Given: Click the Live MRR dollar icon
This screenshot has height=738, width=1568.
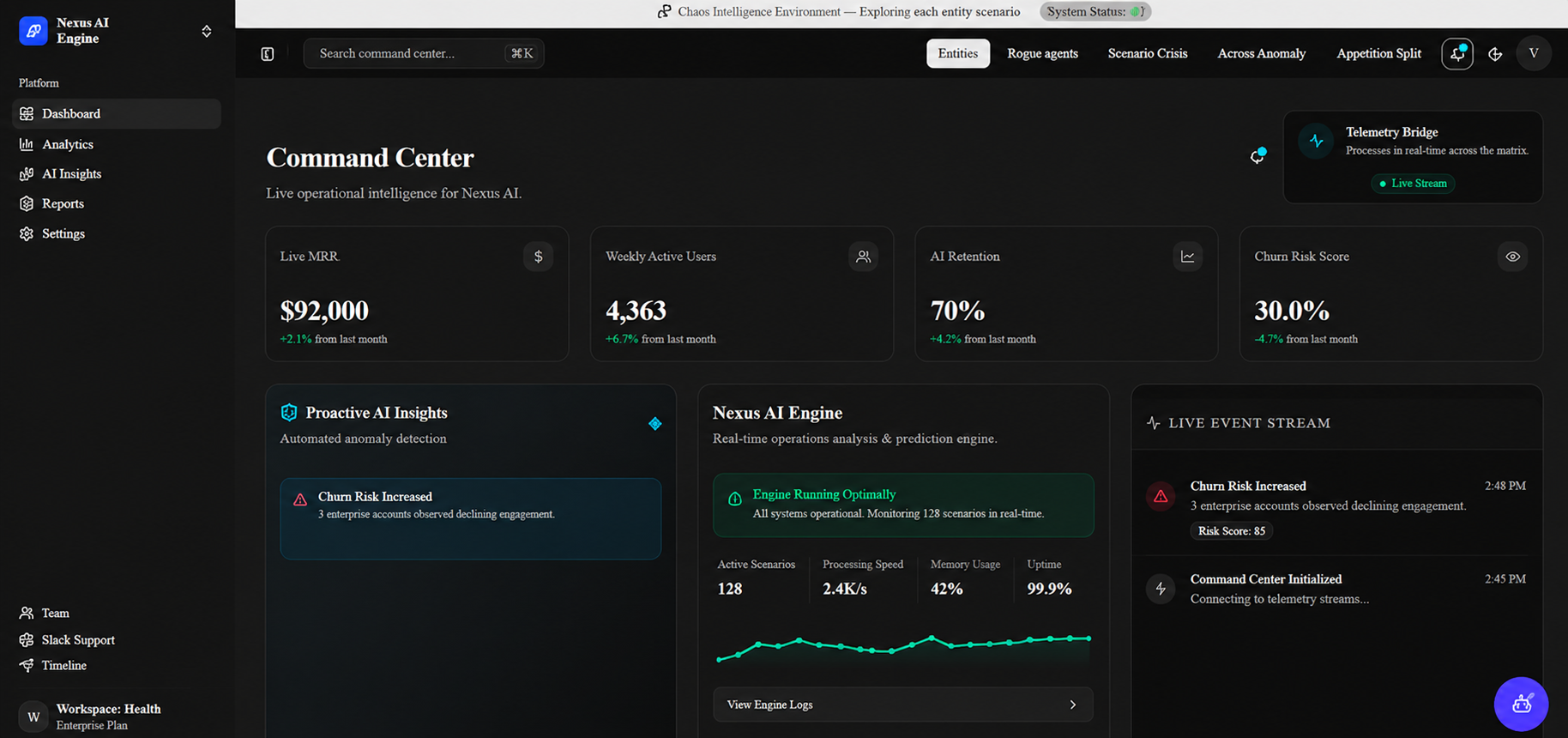Looking at the screenshot, I should [x=539, y=257].
